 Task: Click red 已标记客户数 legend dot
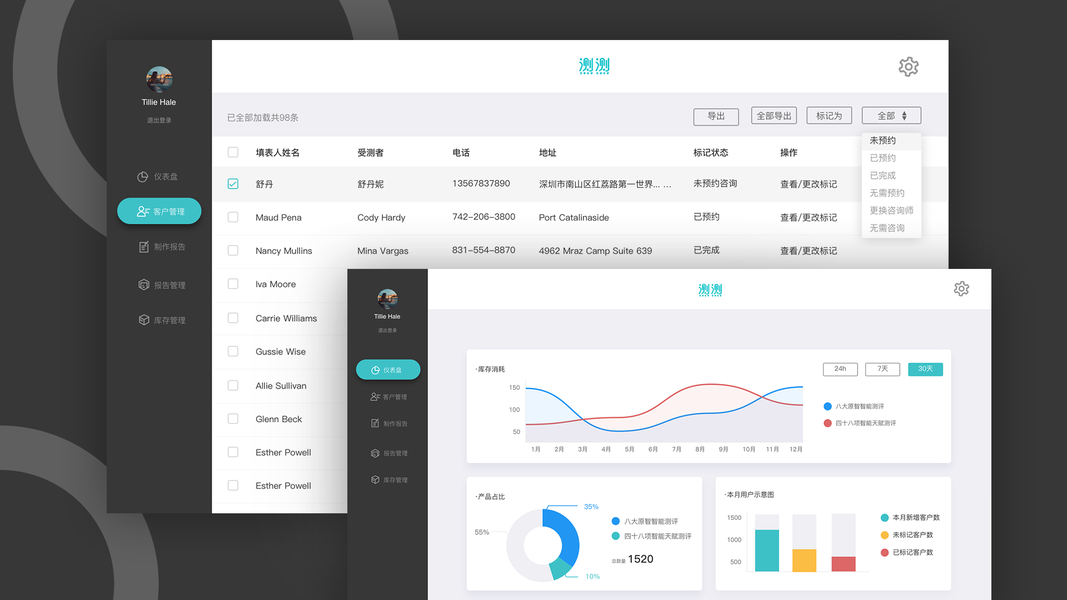[885, 552]
